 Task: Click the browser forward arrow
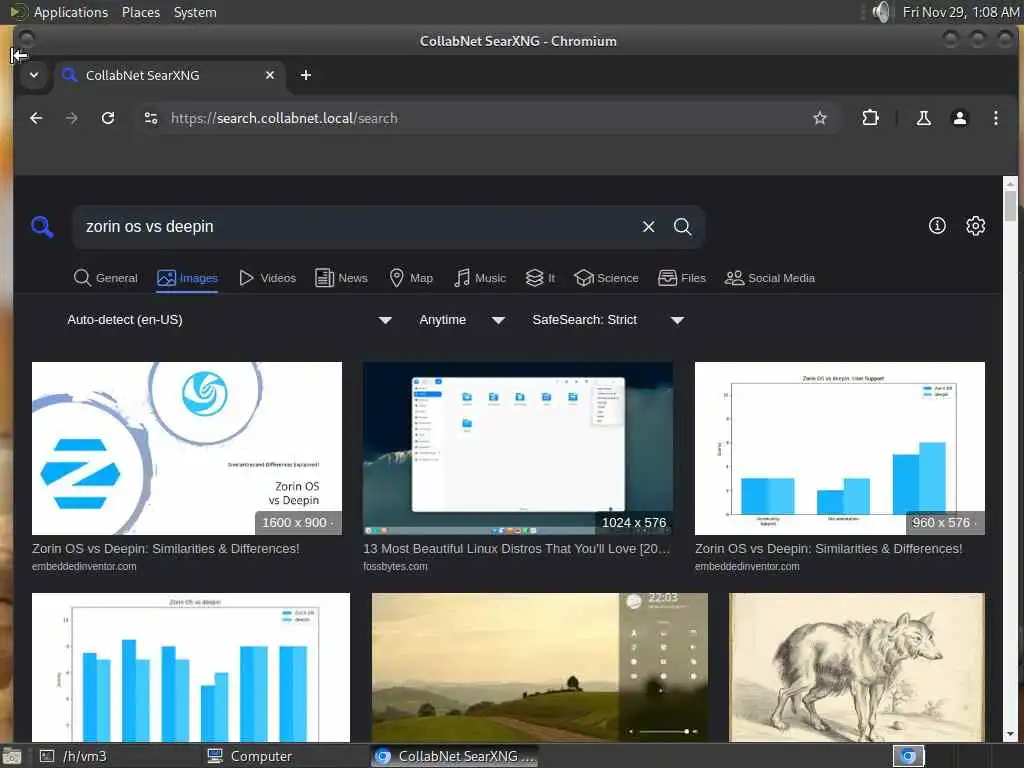coord(72,118)
